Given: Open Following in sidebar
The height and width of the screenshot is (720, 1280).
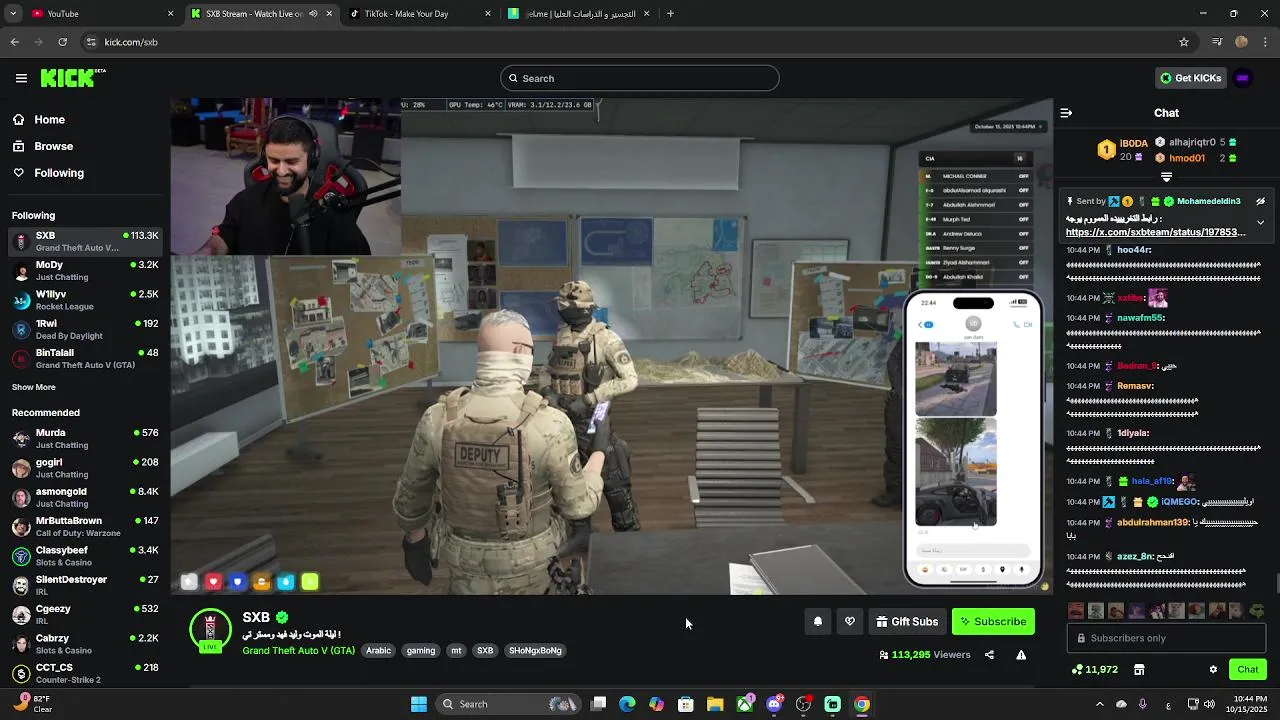Looking at the screenshot, I should point(48,173).
